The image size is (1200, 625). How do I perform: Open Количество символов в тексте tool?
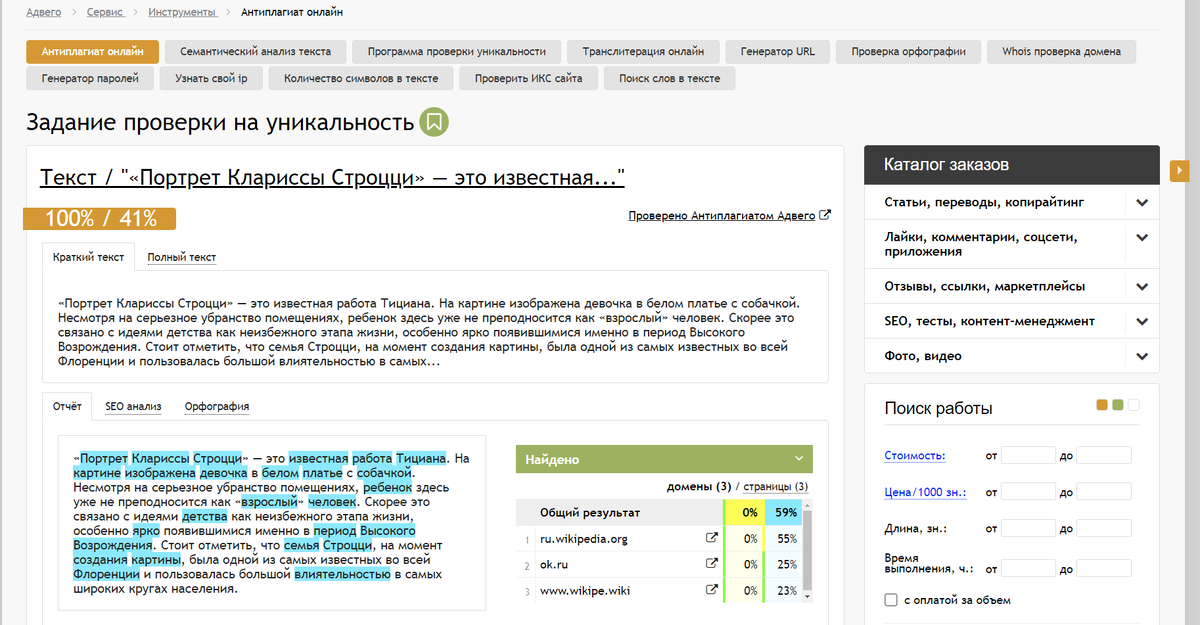pos(361,78)
